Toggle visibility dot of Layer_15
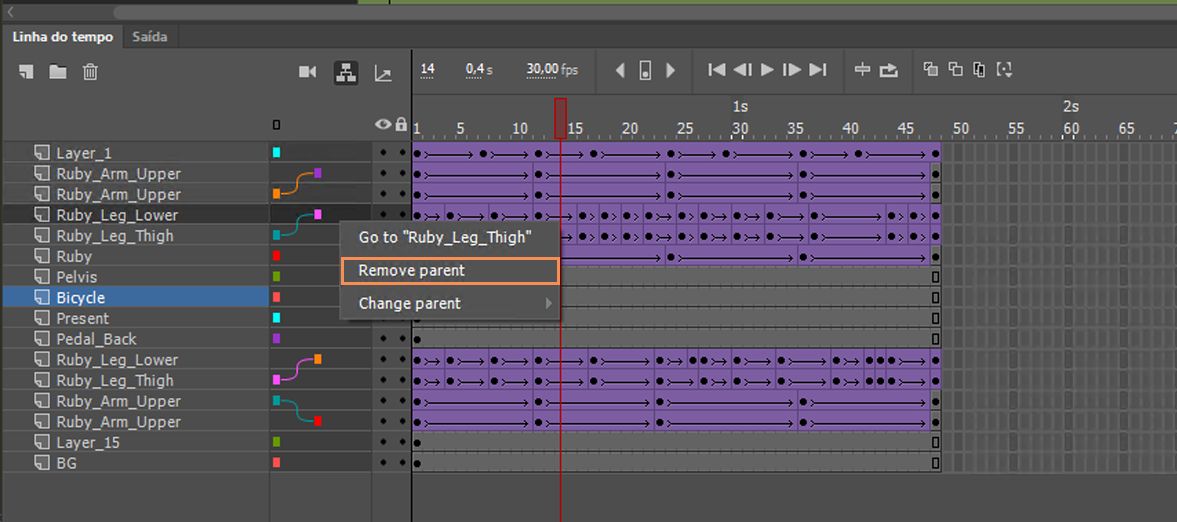 pyautogui.click(x=384, y=442)
